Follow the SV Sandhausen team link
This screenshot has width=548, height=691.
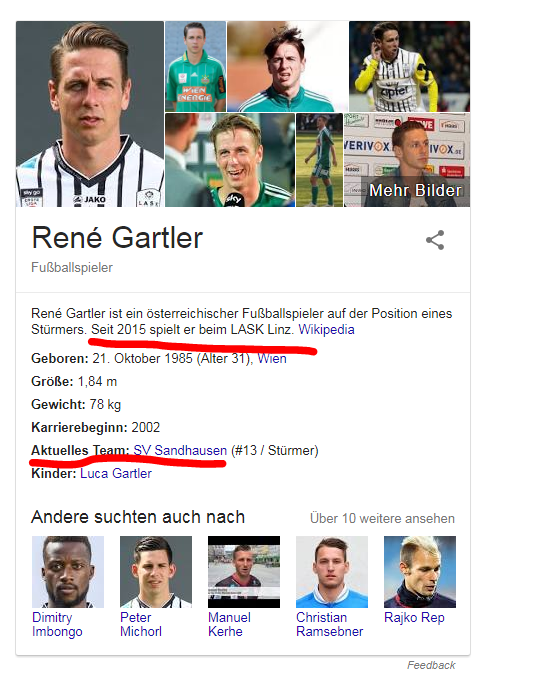[x=180, y=450]
